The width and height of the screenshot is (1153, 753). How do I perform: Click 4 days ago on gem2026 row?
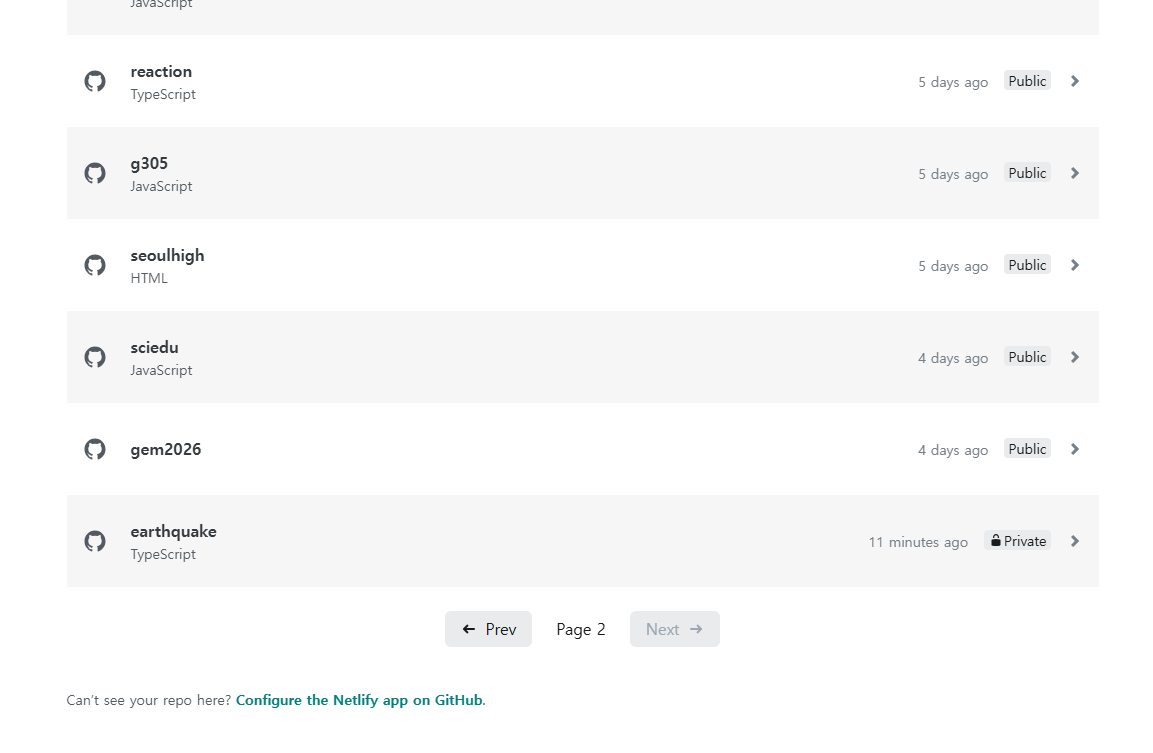953,450
